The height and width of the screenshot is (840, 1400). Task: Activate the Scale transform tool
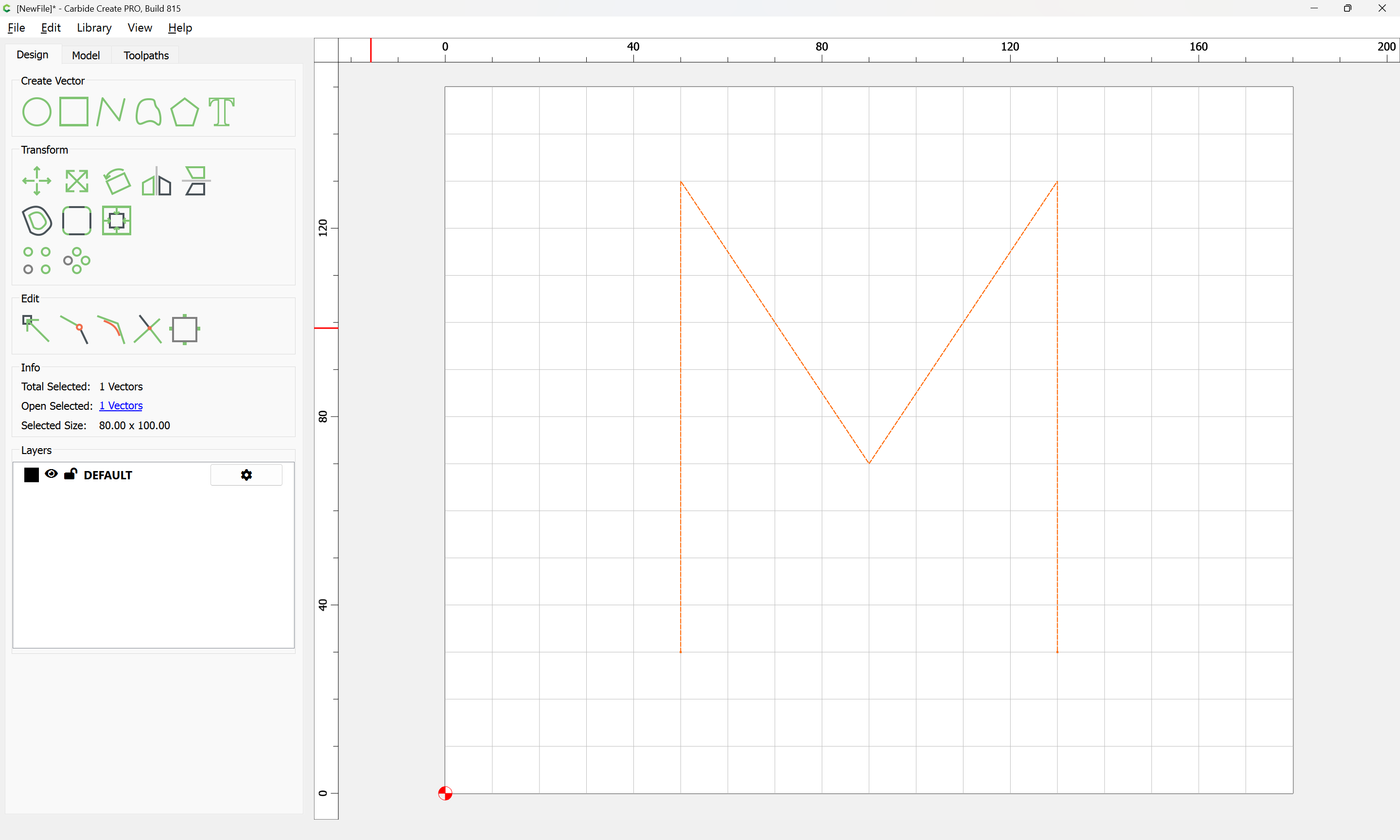tap(76, 181)
